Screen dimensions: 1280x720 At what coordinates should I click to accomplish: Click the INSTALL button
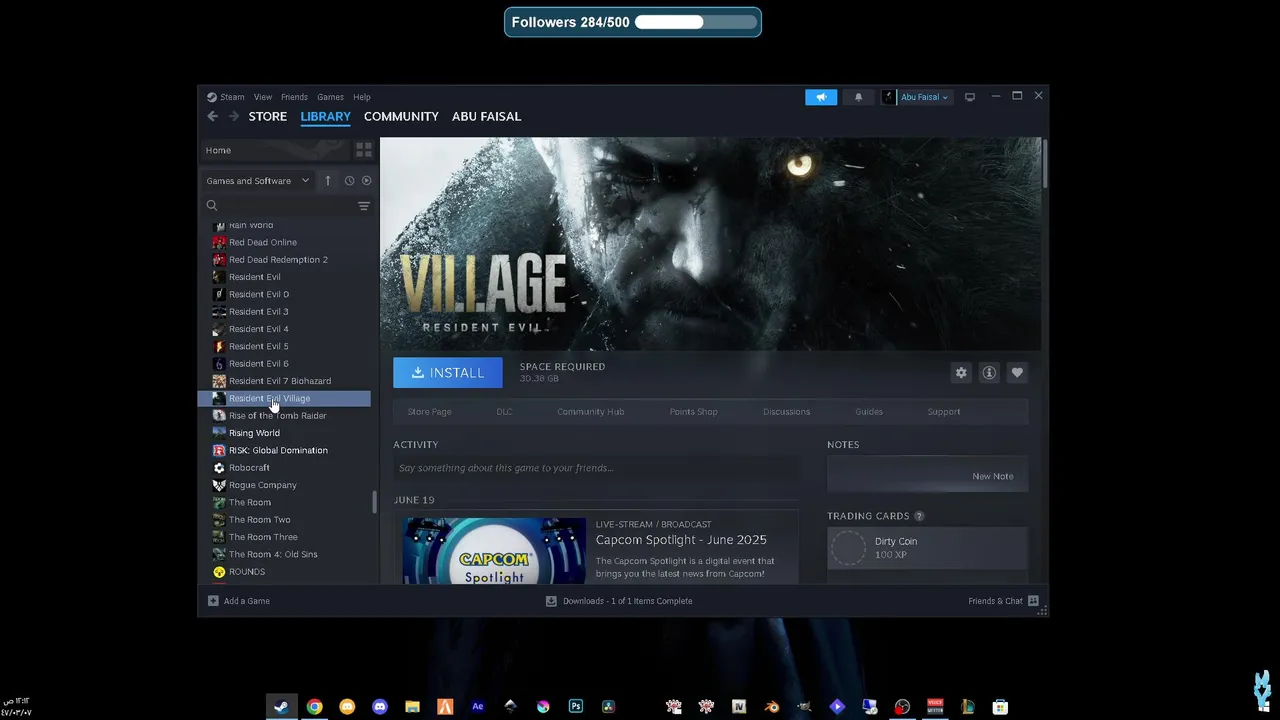(448, 373)
